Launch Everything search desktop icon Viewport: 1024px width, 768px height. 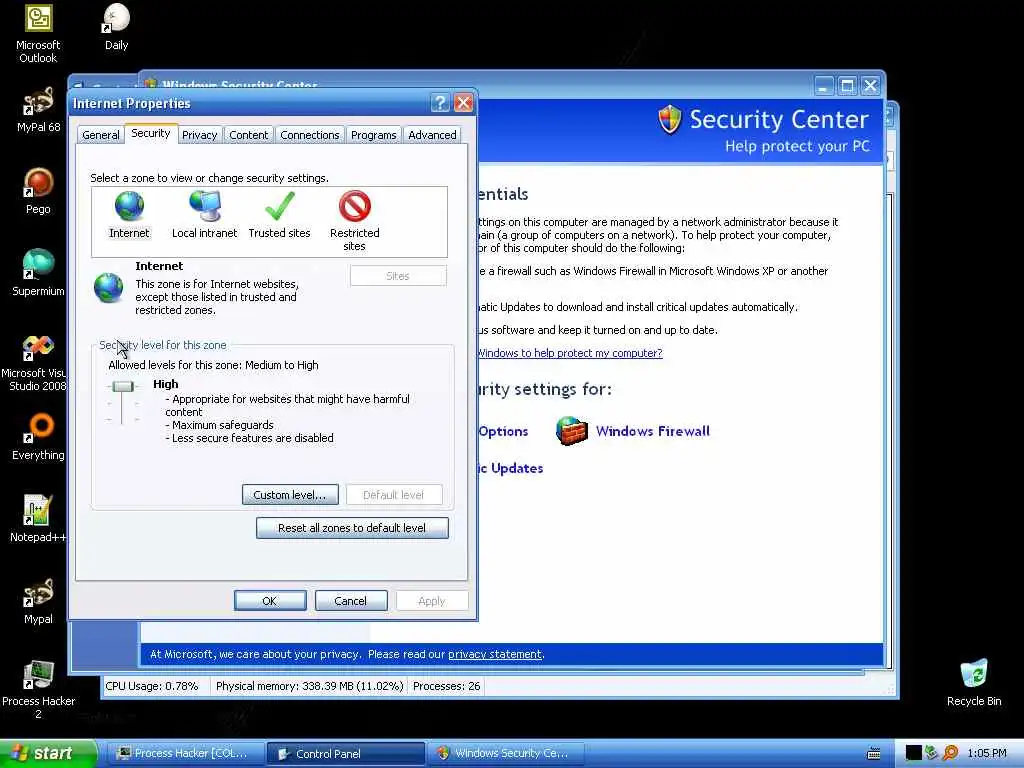tap(38, 437)
